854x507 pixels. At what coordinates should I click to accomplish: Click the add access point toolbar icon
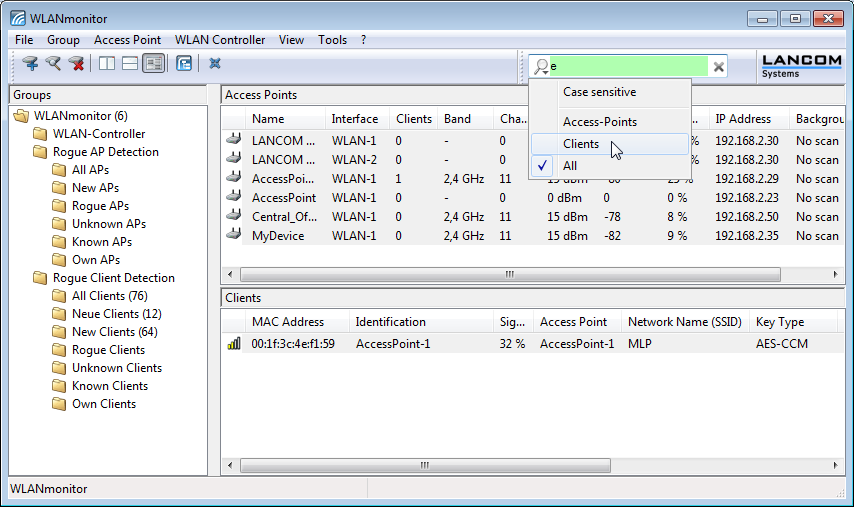[x=30, y=64]
